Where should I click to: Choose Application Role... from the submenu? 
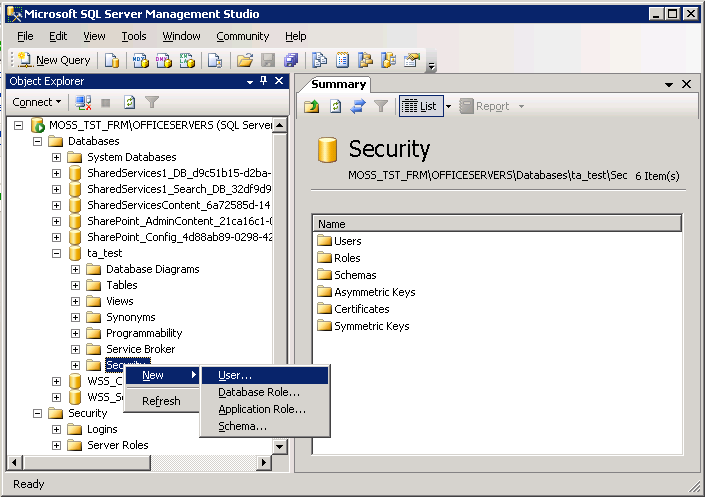pos(265,409)
